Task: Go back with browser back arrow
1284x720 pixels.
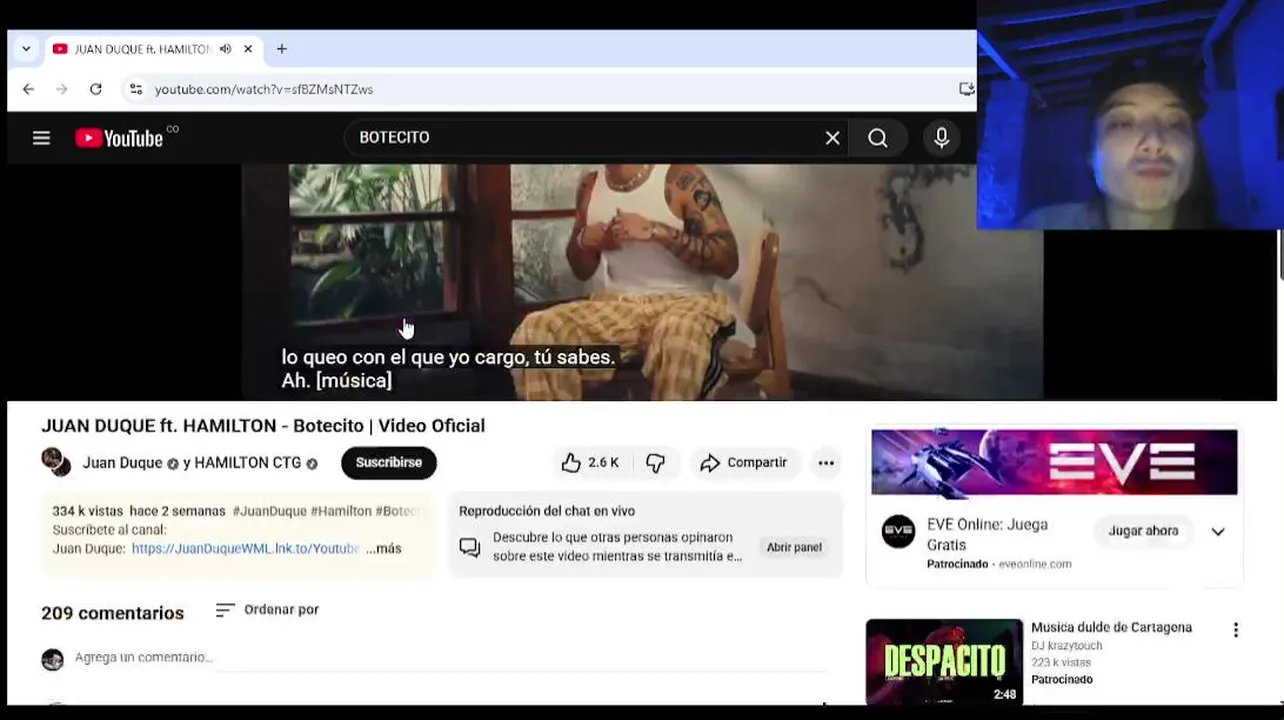Action: point(28,89)
